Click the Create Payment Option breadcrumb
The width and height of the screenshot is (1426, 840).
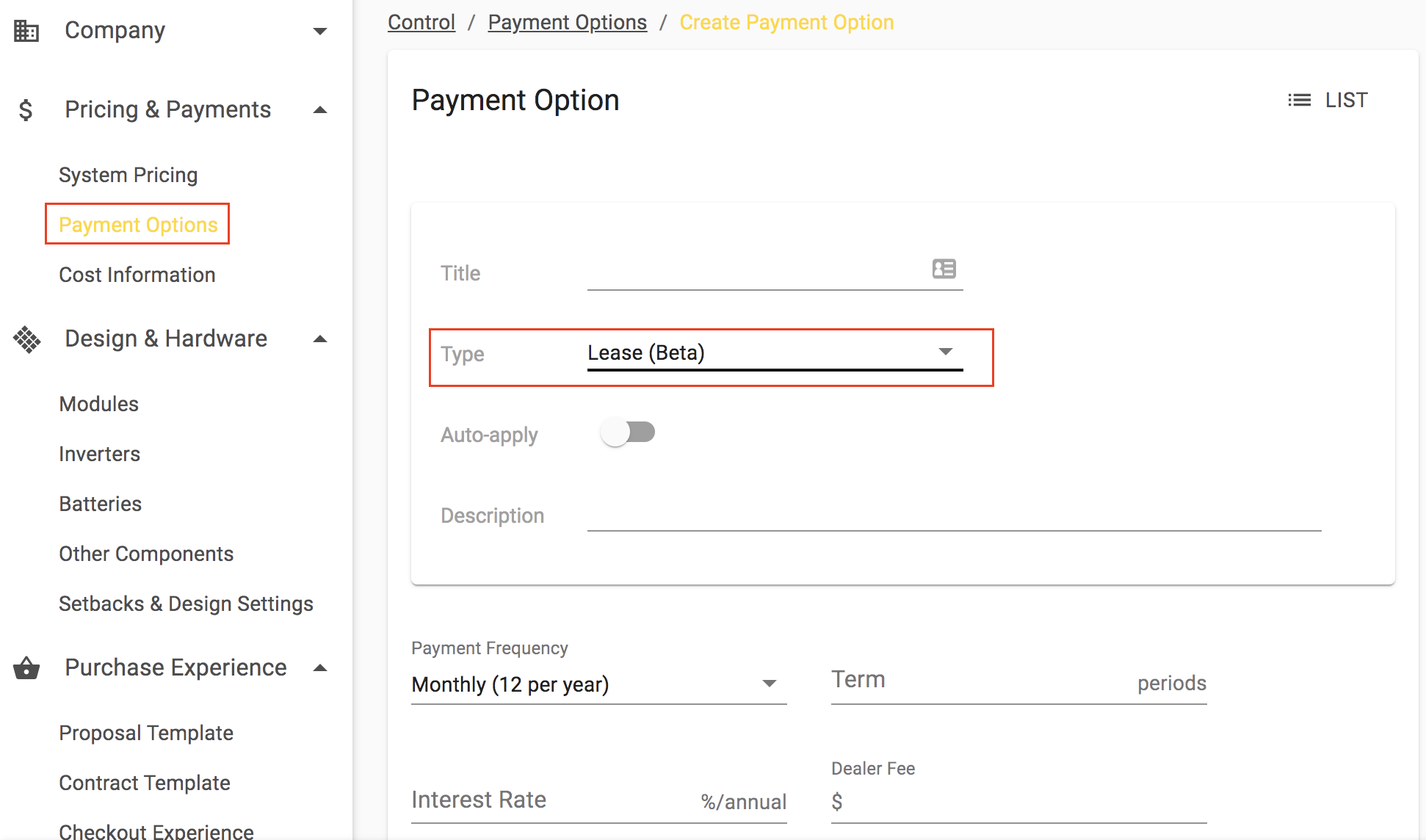tap(786, 22)
